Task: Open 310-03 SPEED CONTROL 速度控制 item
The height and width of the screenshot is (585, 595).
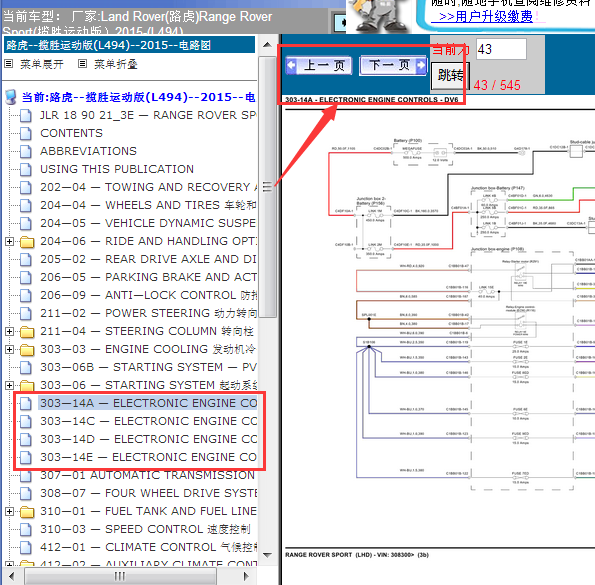Action: point(145,529)
